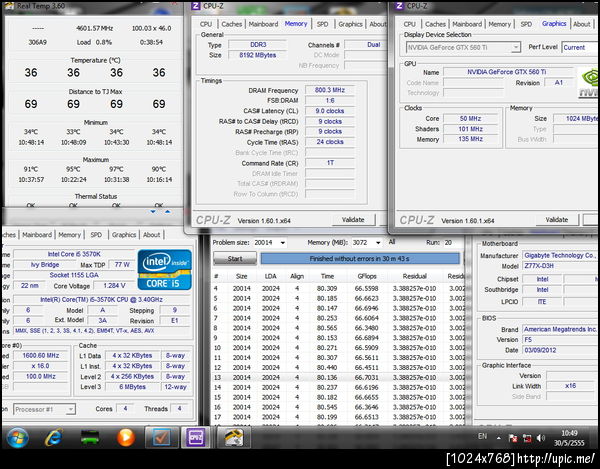Screen dimensions: 600x469
Task: Select result row 4 with time 80.309
Action: 338,288
